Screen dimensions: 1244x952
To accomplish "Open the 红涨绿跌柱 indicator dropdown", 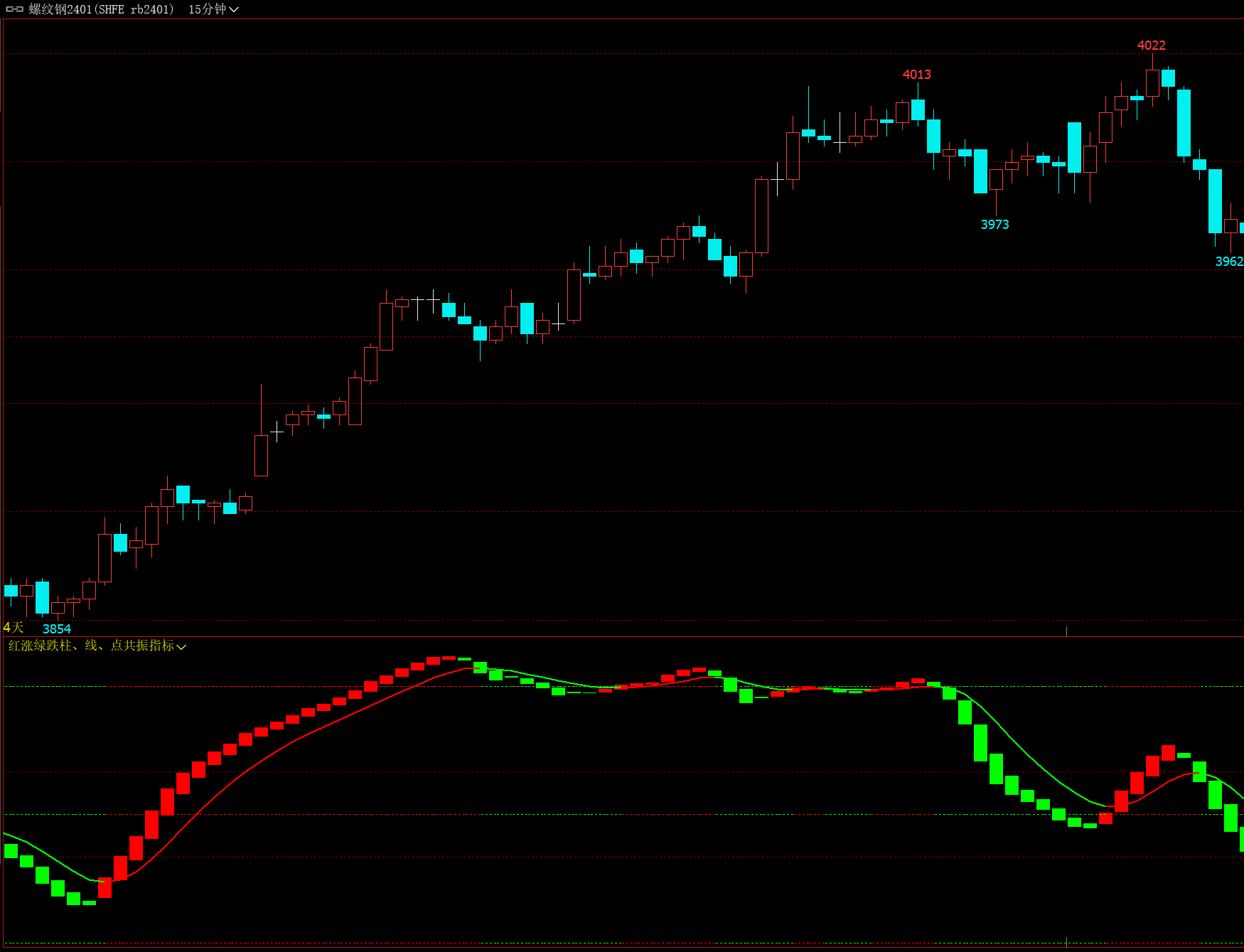I will pyautogui.click(x=97, y=646).
